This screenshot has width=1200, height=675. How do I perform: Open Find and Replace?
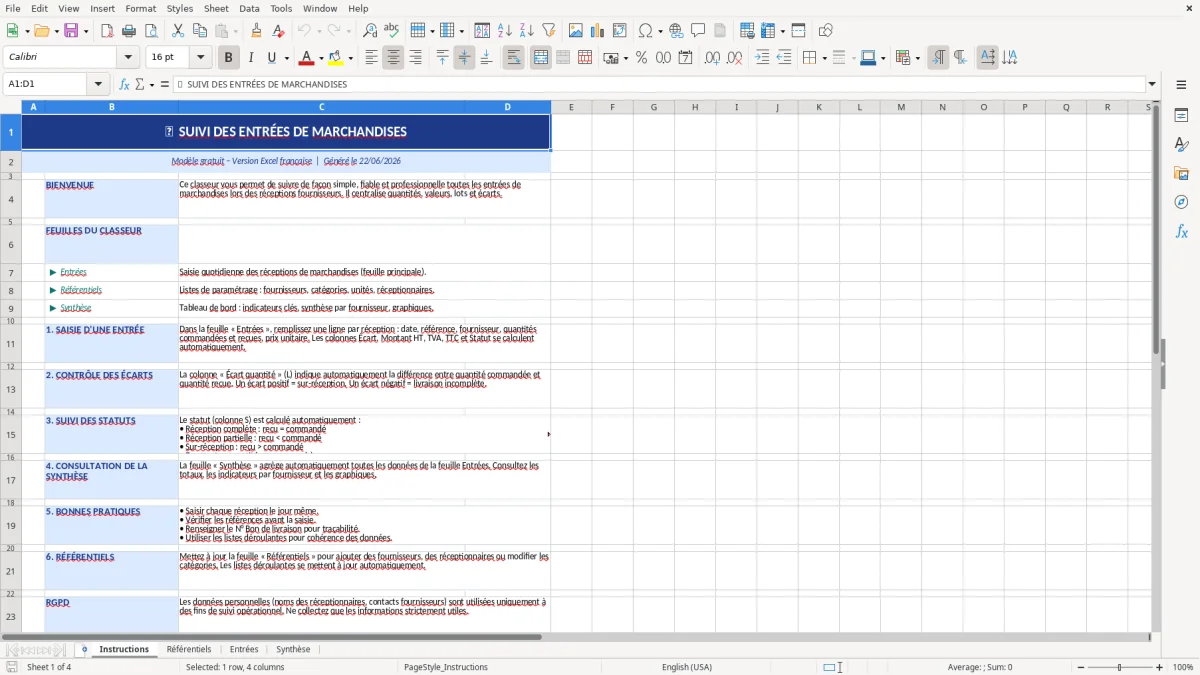369,31
